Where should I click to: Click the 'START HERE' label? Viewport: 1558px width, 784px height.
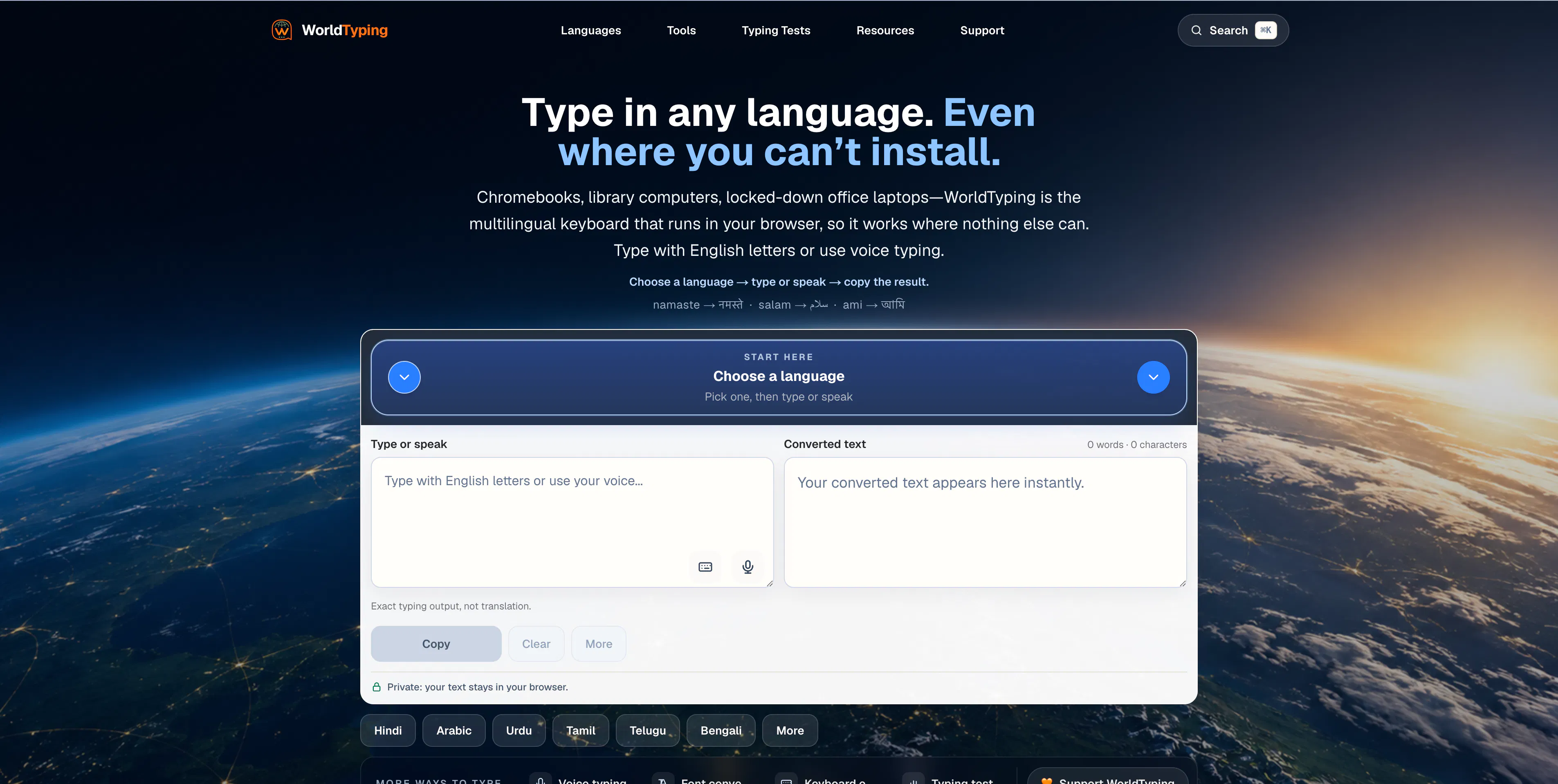(x=779, y=356)
